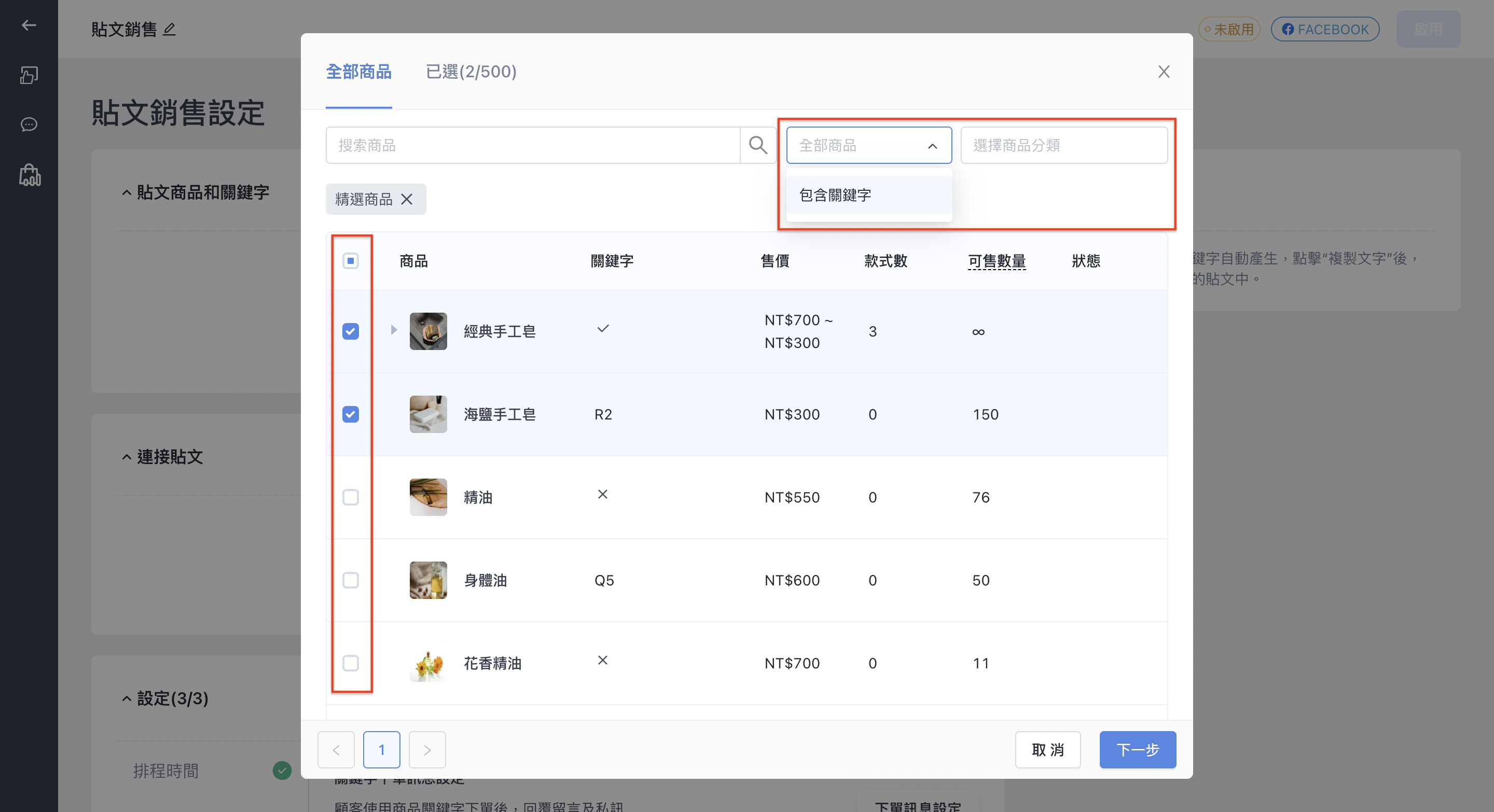Viewport: 1494px width, 812px height.
Task: Click the 海鹽手工皂 product thumbnail
Action: tap(428, 414)
